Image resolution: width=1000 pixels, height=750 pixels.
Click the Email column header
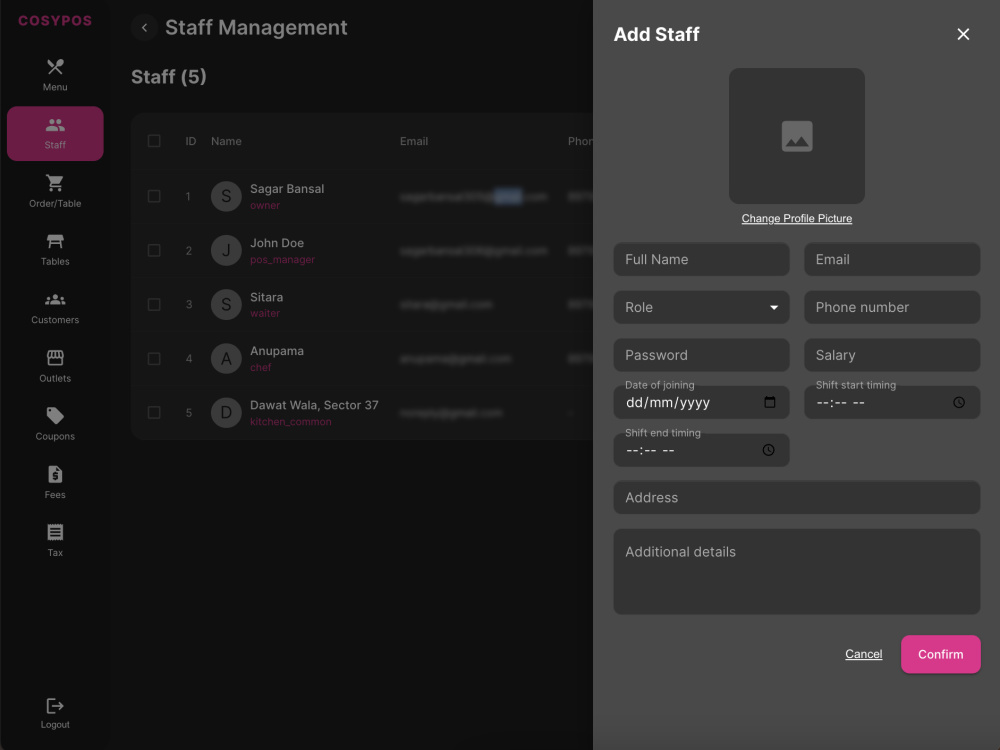pyautogui.click(x=414, y=142)
